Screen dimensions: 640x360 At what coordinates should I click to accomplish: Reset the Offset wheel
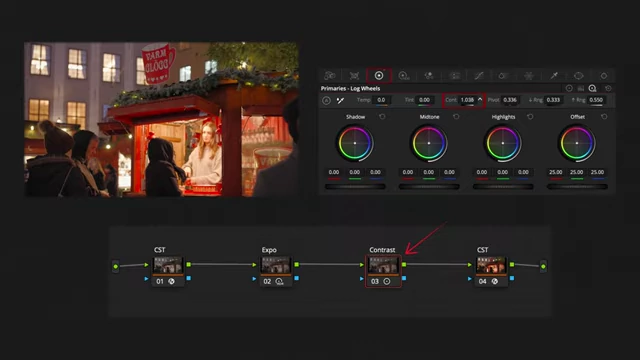coord(604,117)
